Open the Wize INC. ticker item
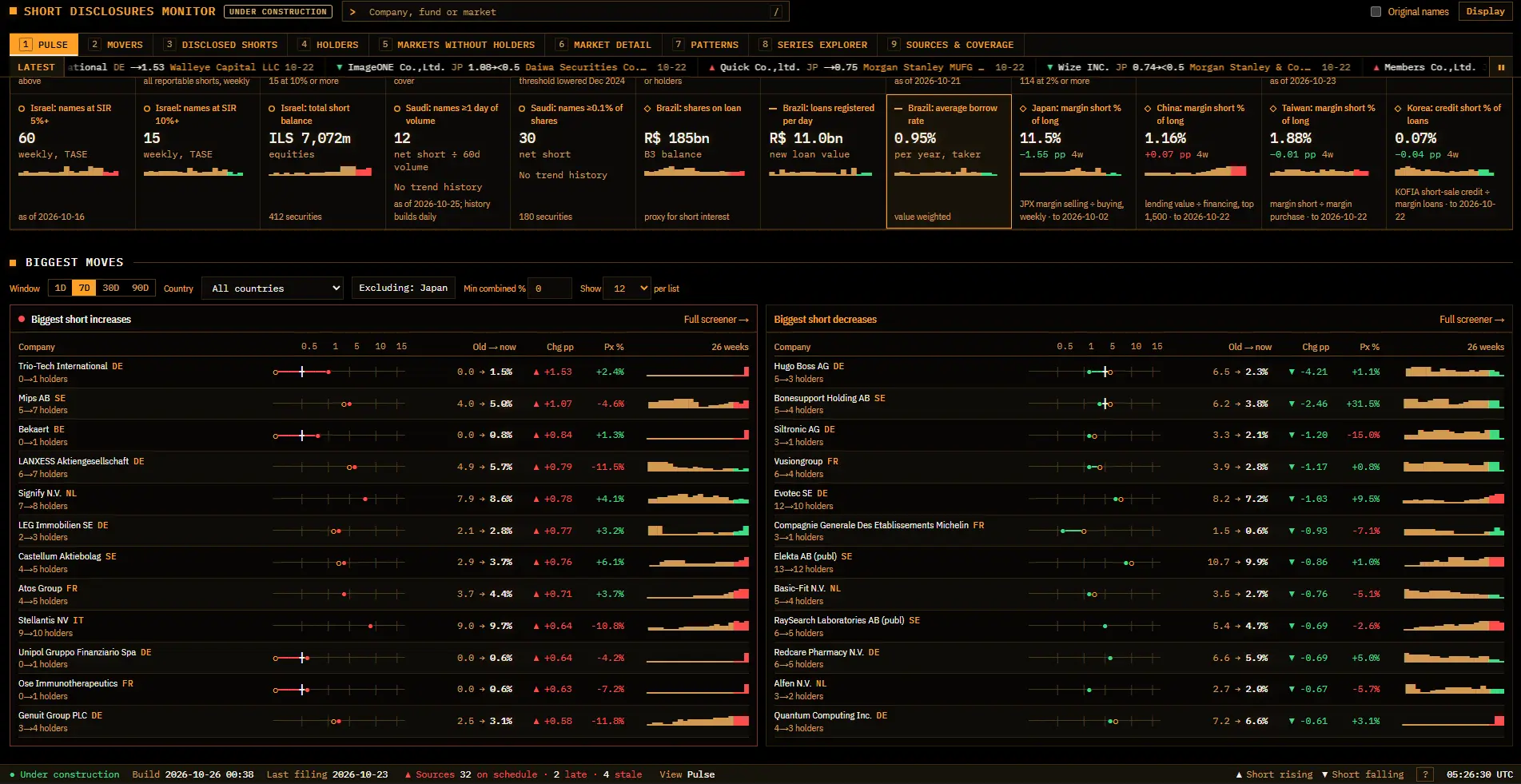Screen dimensions: 1521x784 pyautogui.click(x=1198, y=67)
